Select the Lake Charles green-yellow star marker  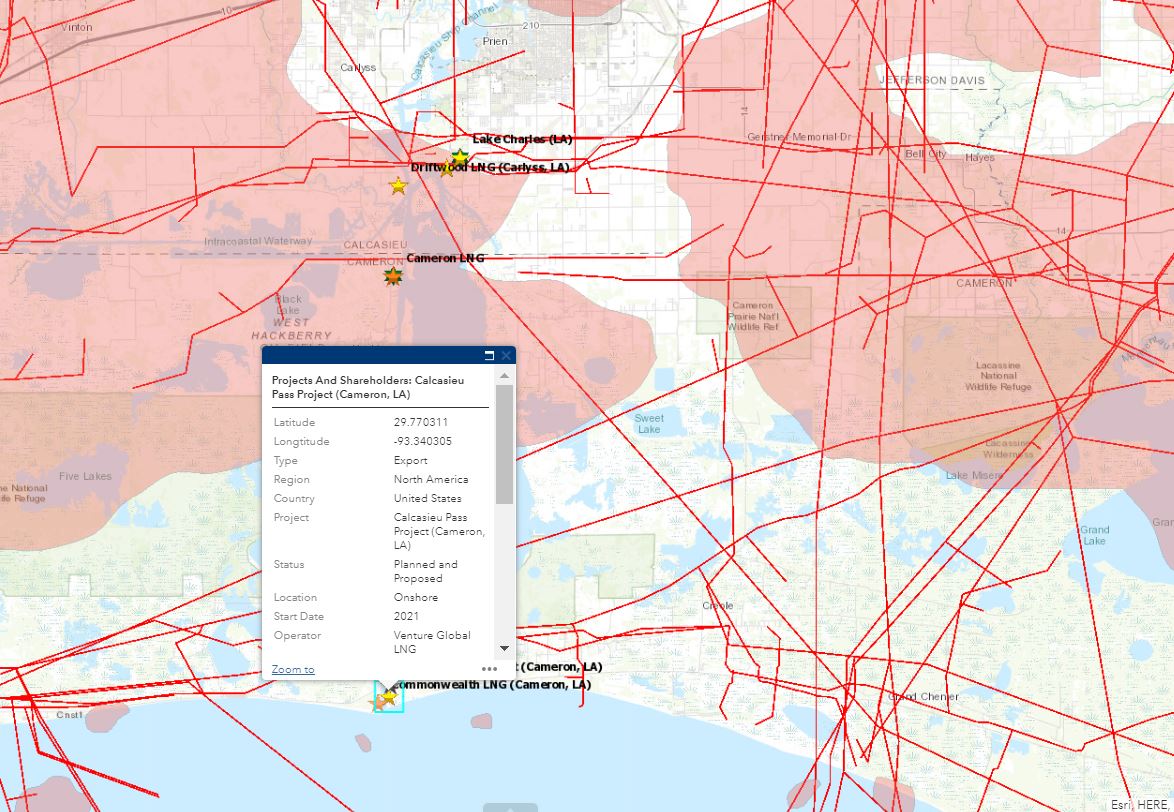point(460,157)
